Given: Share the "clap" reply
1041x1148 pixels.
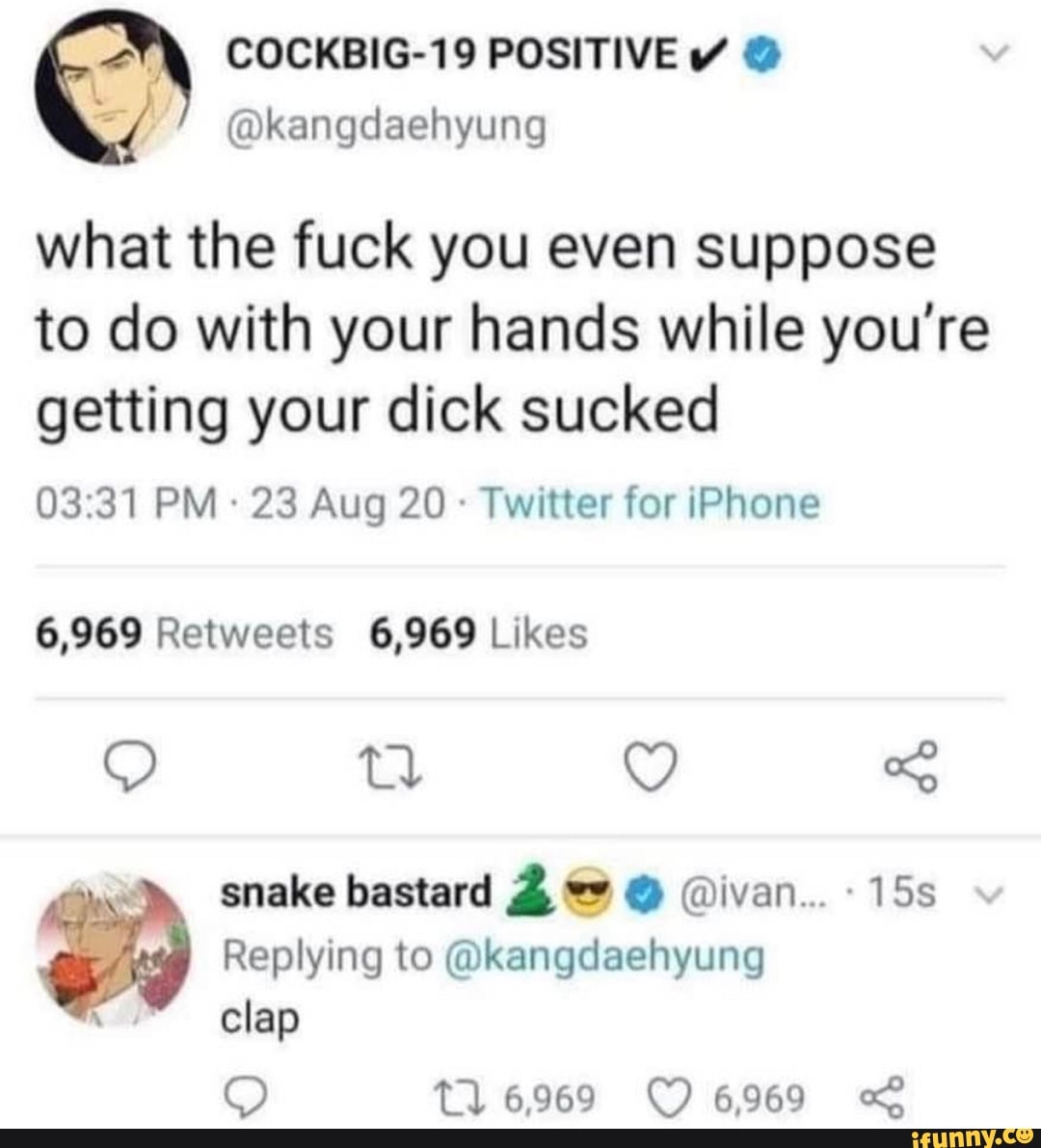Looking at the screenshot, I should point(878,1097).
